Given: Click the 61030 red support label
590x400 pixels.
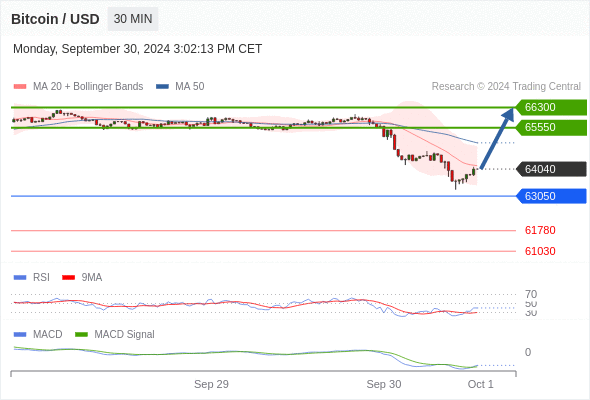Looking at the screenshot, I should [x=540, y=251].
